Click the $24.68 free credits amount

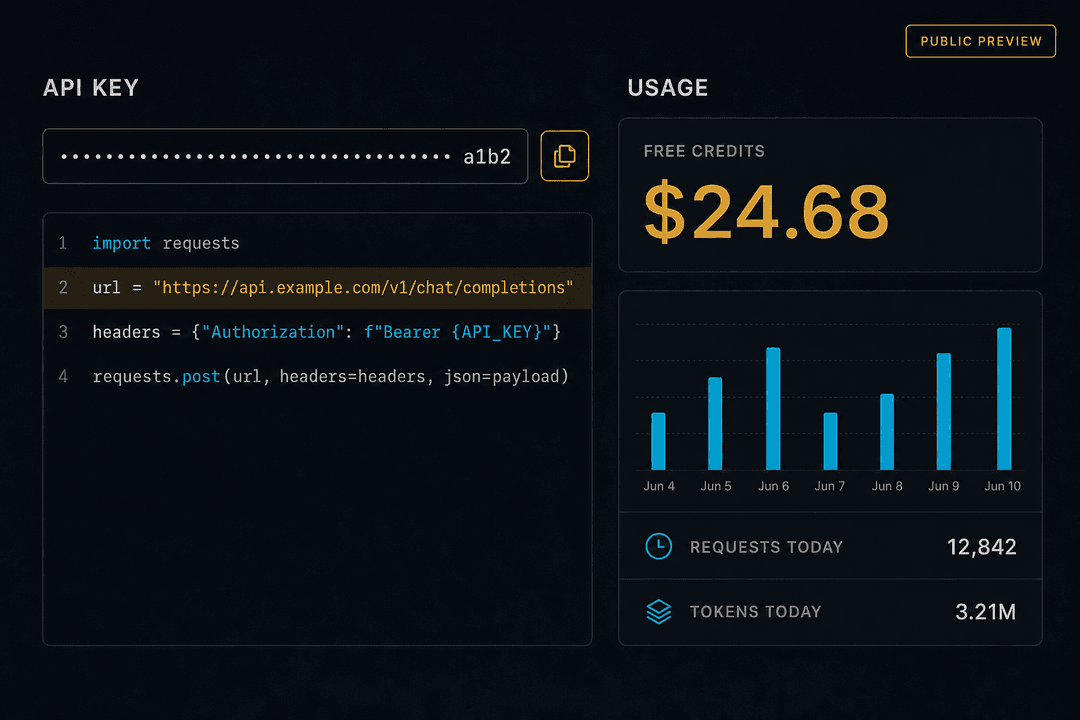(x=766, y=212)
